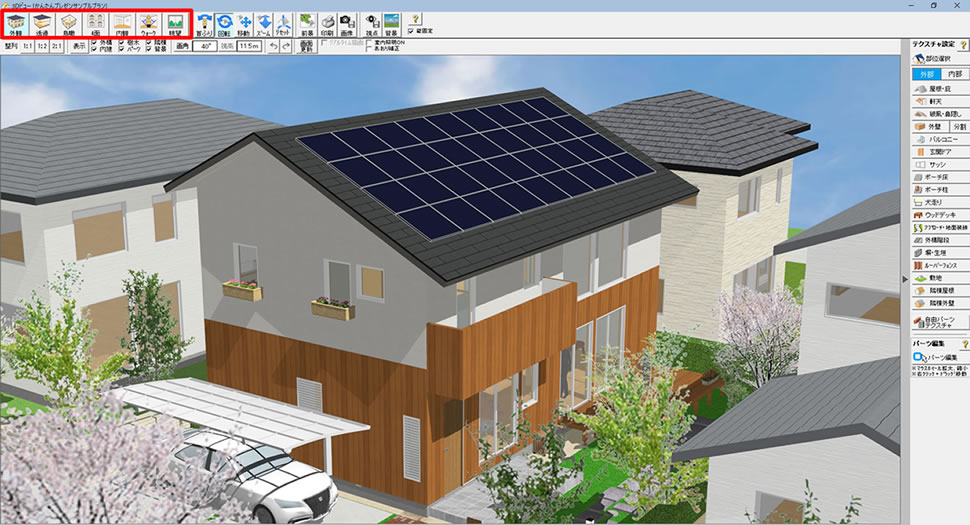This screenshot has width=970, height=525.
Task: Click the 1:2 layout ratio button
Action: click(42, 46)
